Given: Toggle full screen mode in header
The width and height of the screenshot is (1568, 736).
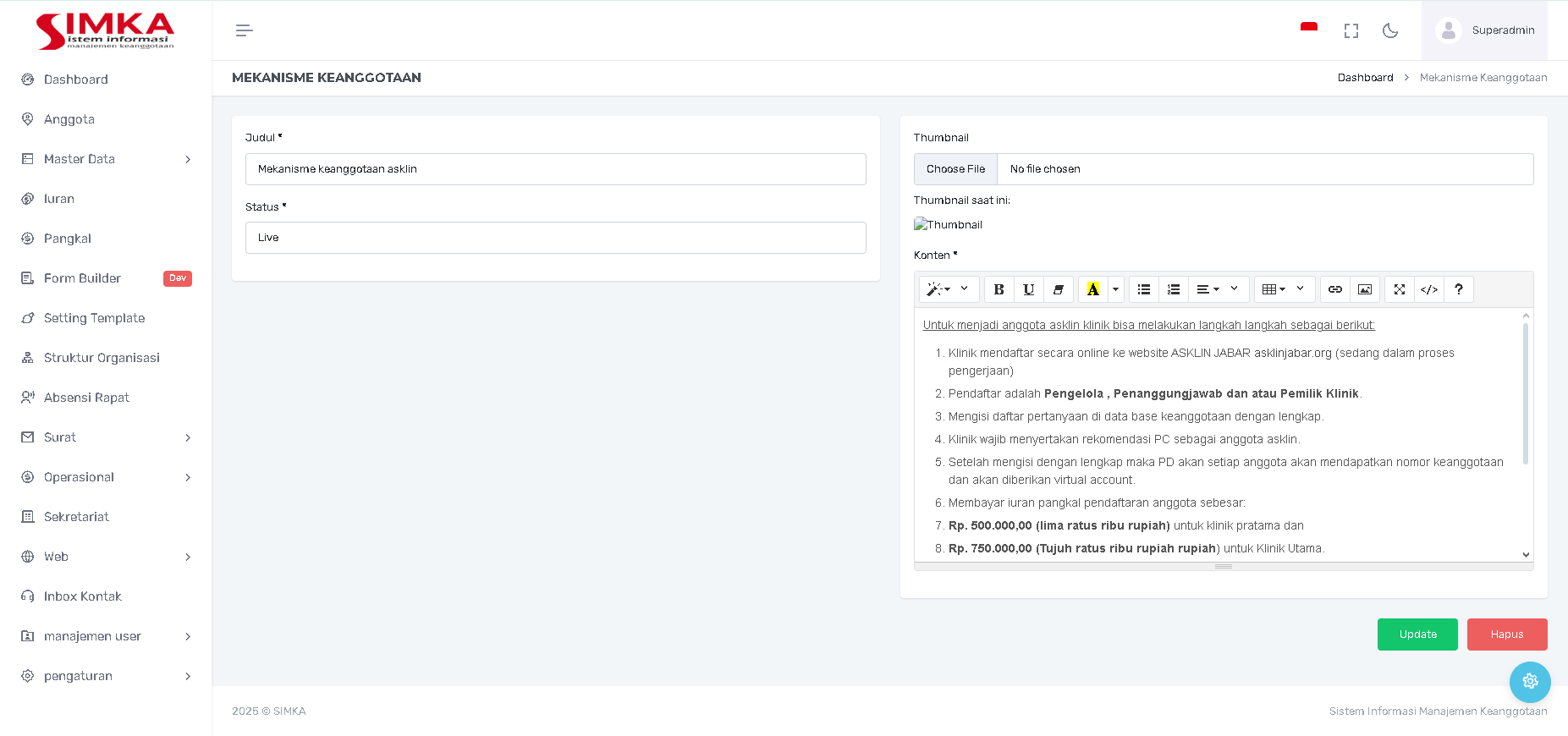Looking at the screenshot, I should click(x=1351, y=30).
